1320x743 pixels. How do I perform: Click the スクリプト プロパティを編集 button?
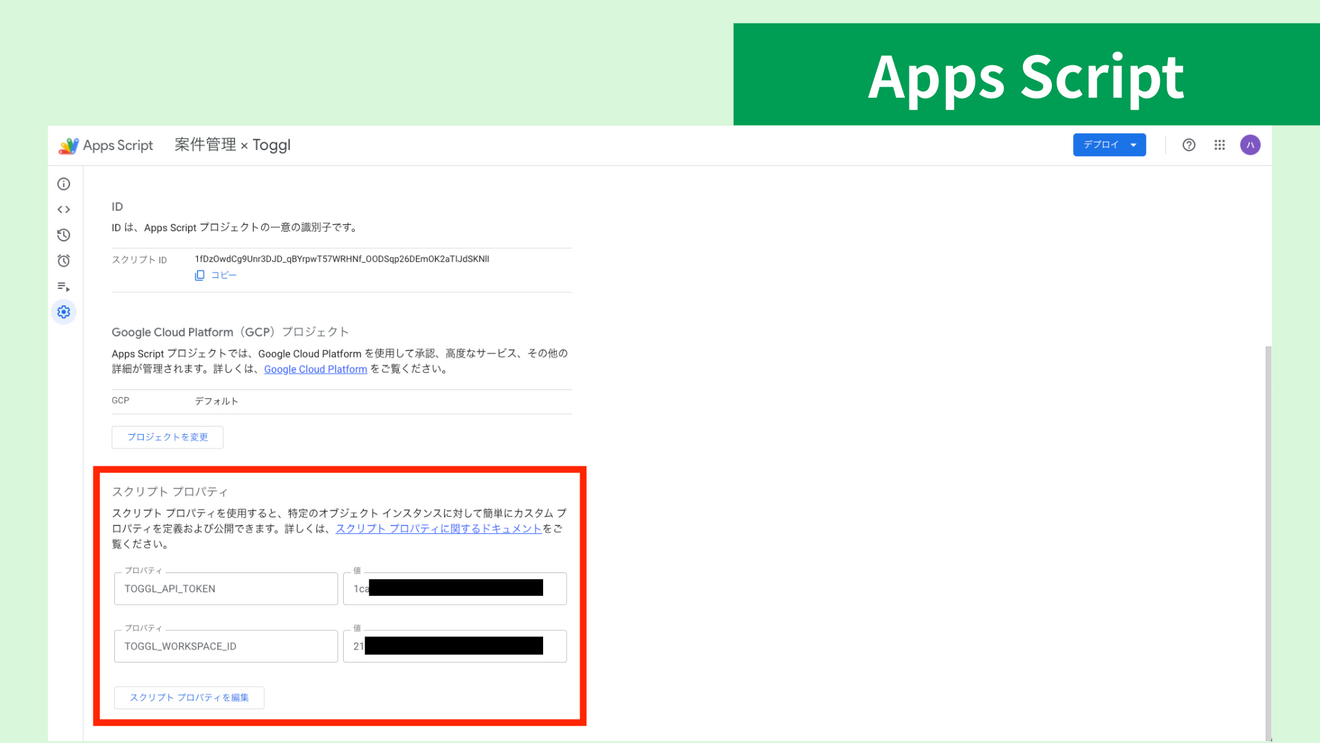click(189, 698)
